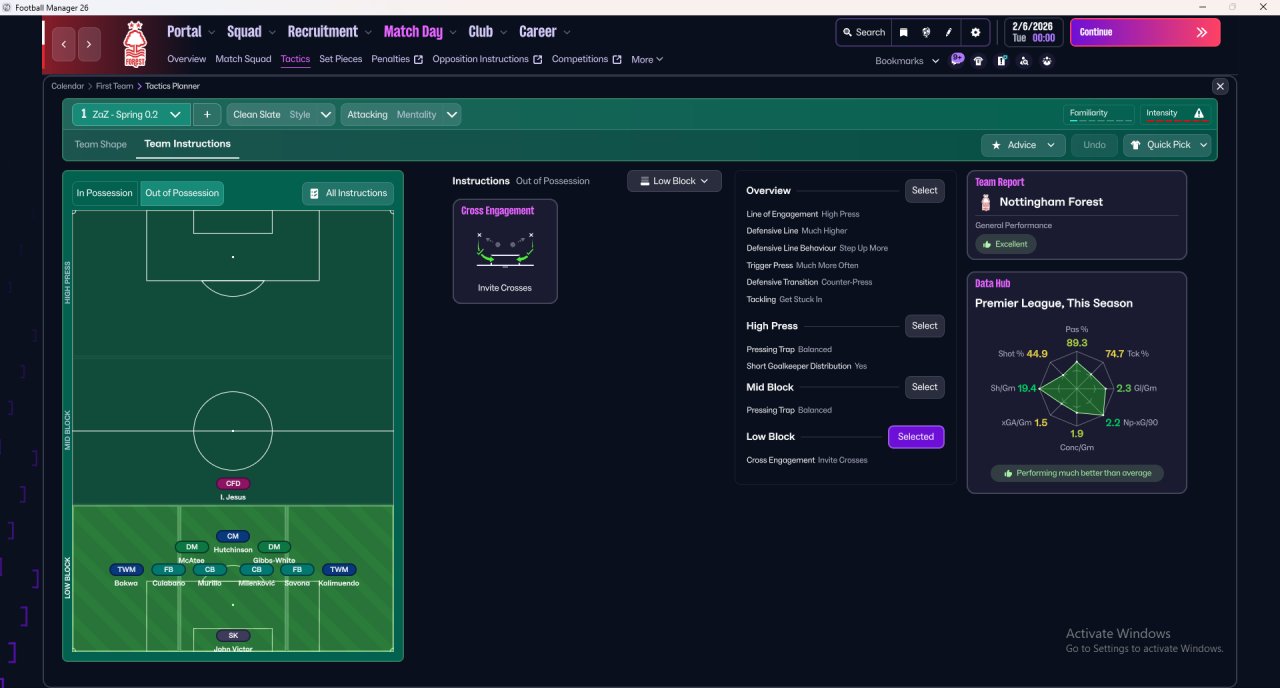Click the Undo button
The height and width of the screenshot is (688, 1280).
click(1094, 145)
